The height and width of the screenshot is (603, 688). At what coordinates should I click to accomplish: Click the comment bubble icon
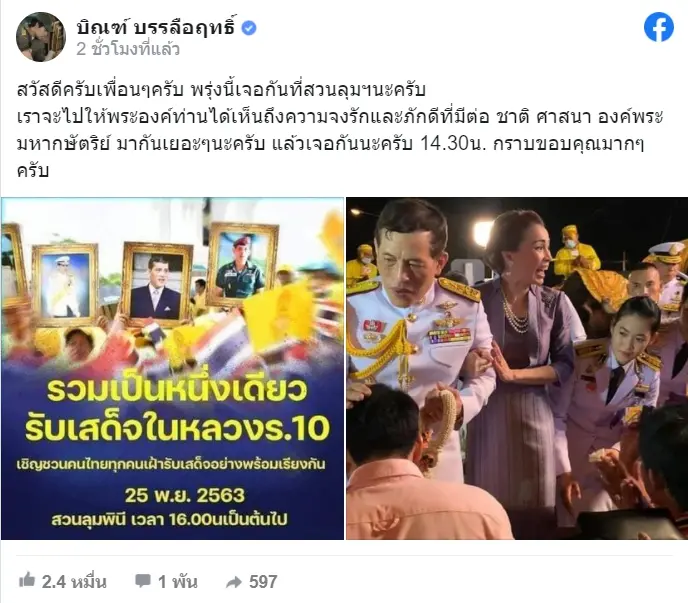coord(143,581)
